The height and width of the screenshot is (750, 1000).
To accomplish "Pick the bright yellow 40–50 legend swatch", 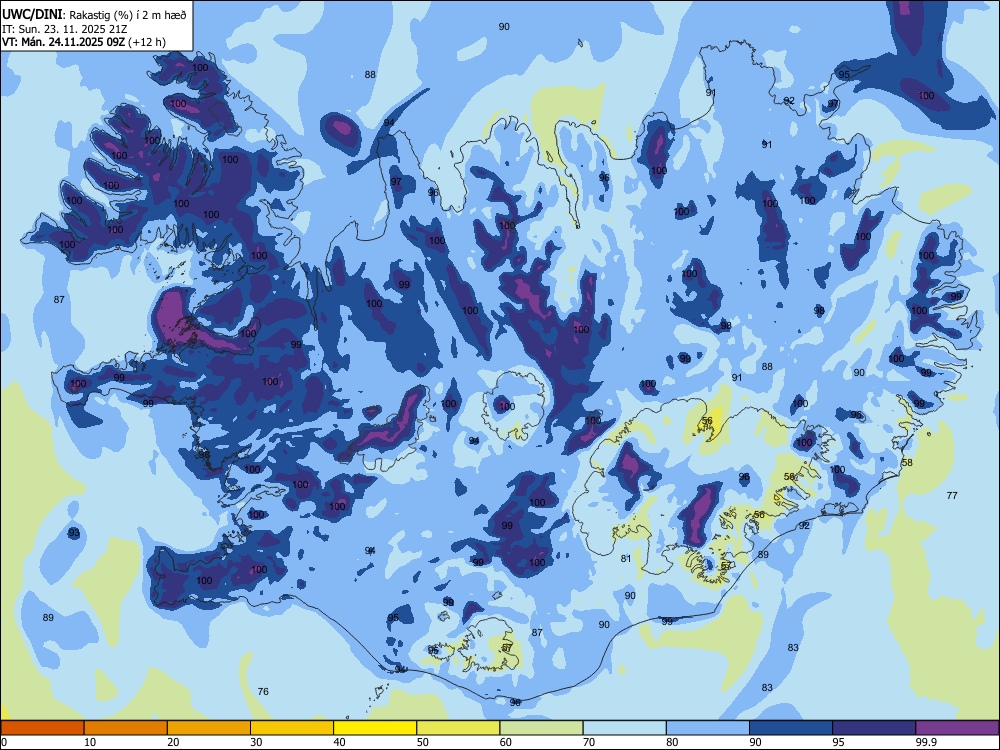I will (375, 728).
